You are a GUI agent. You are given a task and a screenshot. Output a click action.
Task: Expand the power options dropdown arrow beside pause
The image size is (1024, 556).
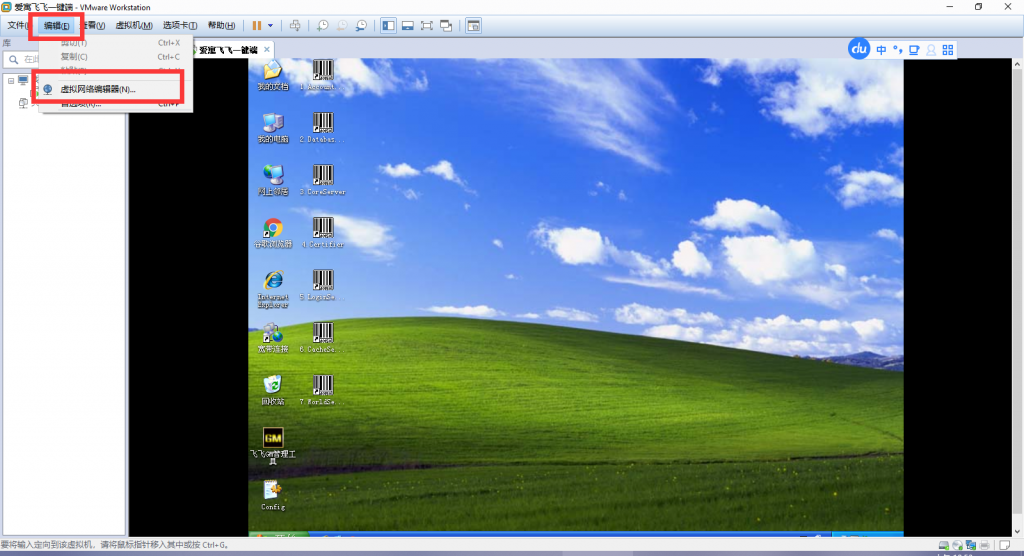pyautogui.click(x=270, y=25)
